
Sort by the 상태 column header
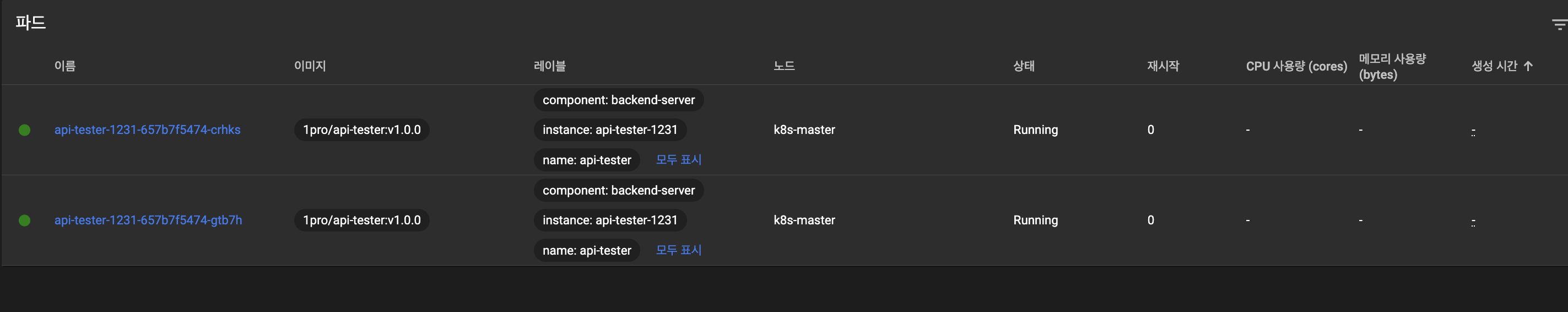click(1023, 66)
